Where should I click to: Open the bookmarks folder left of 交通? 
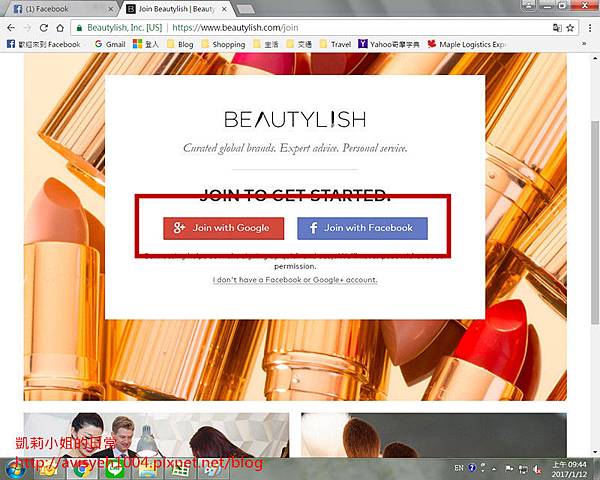click(266, 44)
